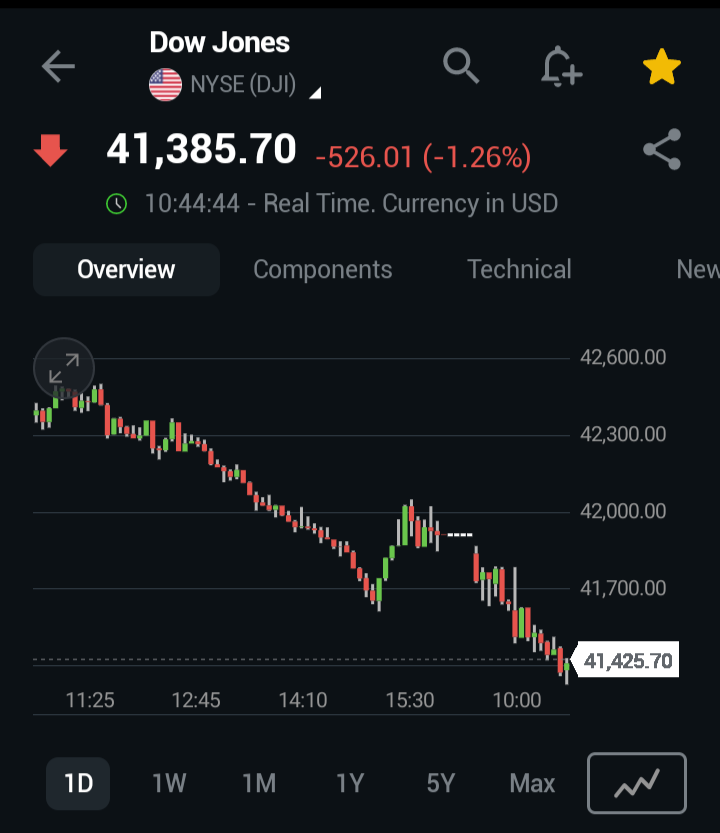Tap the -526.01 (-1.26%) change value
Screen dimensions: 720x833
tap(423, 157)
